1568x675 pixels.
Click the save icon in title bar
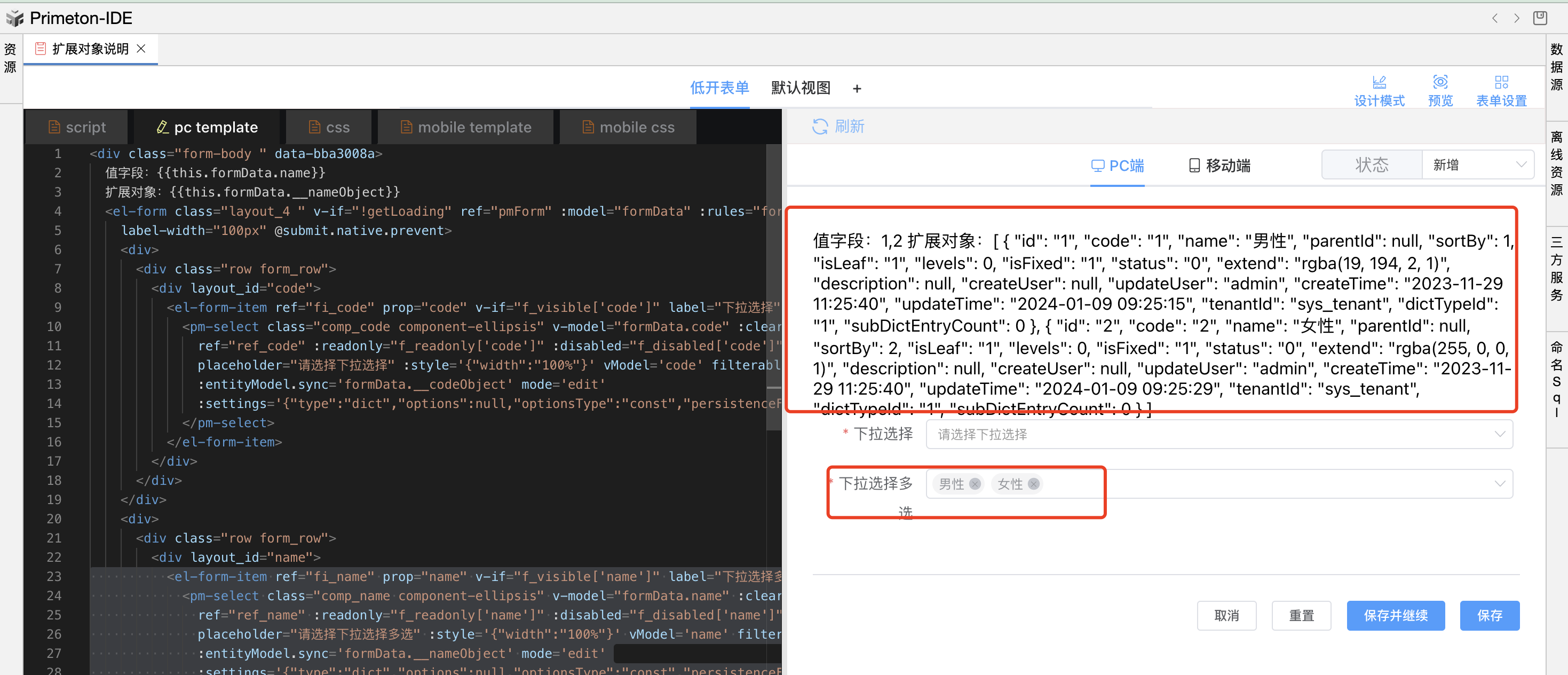click(1539, 18)
